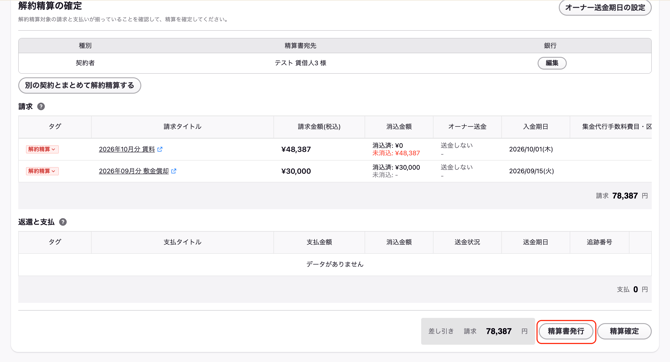Image resolution: width=670 pixels, height=362 pixels.
Task: Open 2026年10月分 賃料 invoice link
Action: (x=126, y=149)
